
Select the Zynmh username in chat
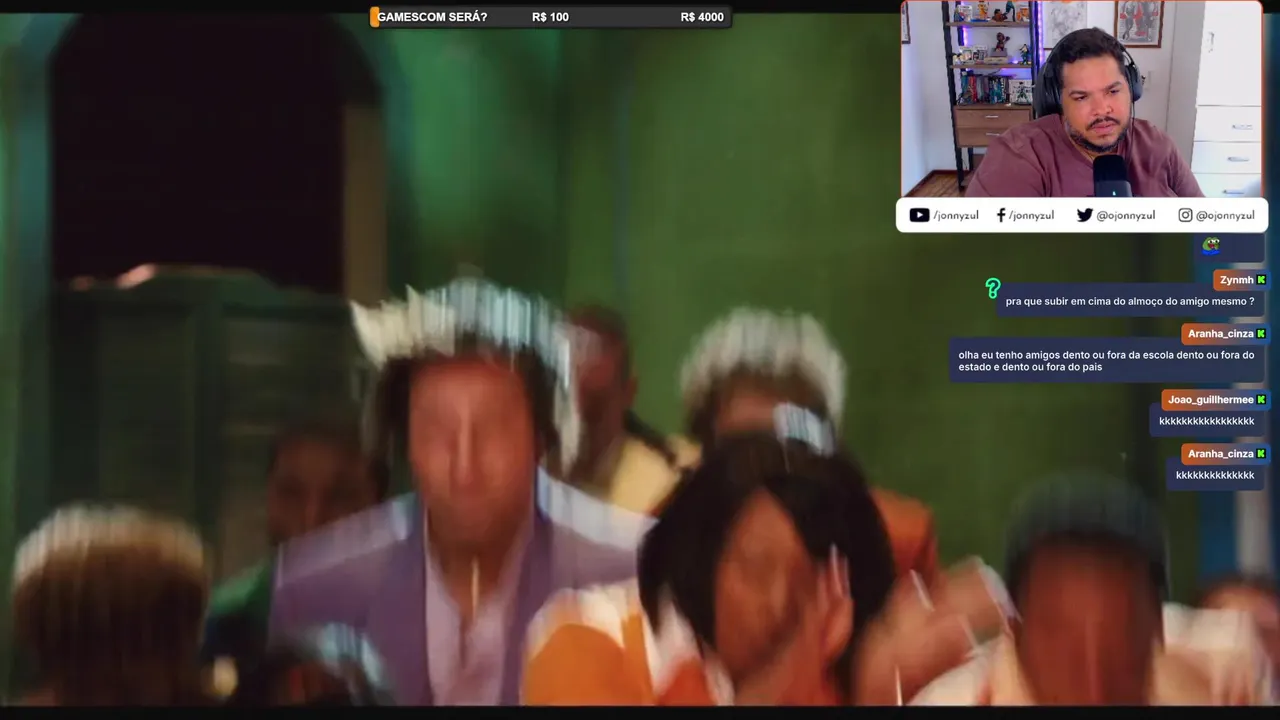click(x=1236, y=280)
